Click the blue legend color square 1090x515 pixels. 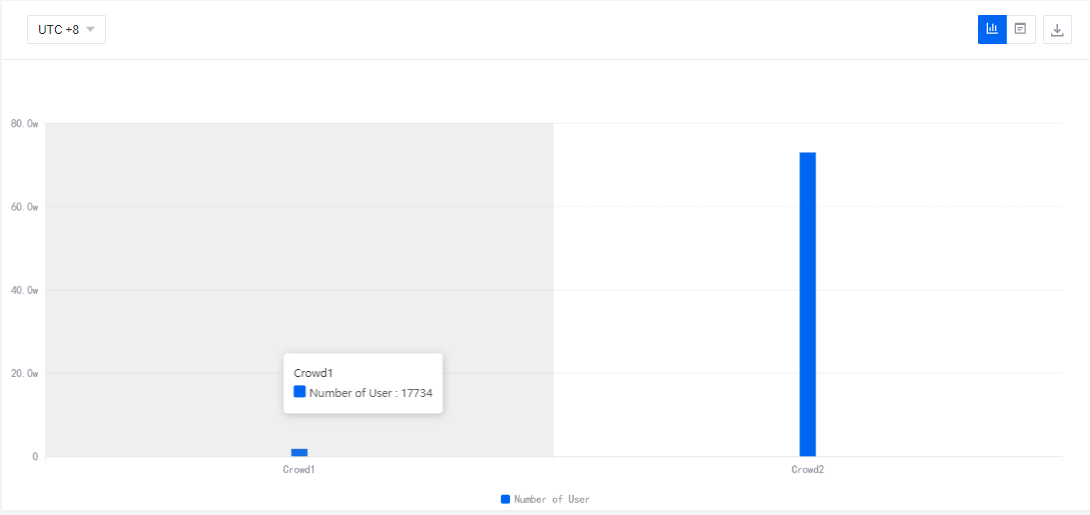coord(505,499)
